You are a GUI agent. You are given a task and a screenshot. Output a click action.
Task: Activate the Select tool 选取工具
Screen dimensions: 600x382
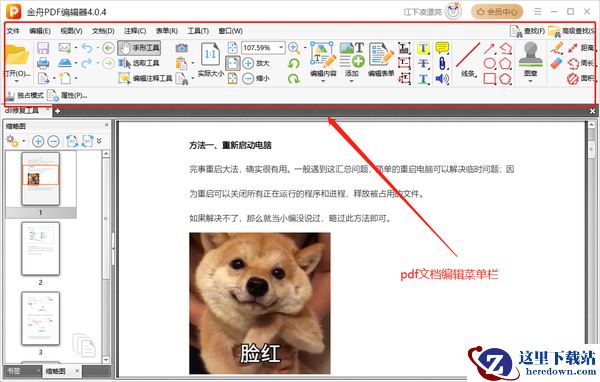point(139,63)
